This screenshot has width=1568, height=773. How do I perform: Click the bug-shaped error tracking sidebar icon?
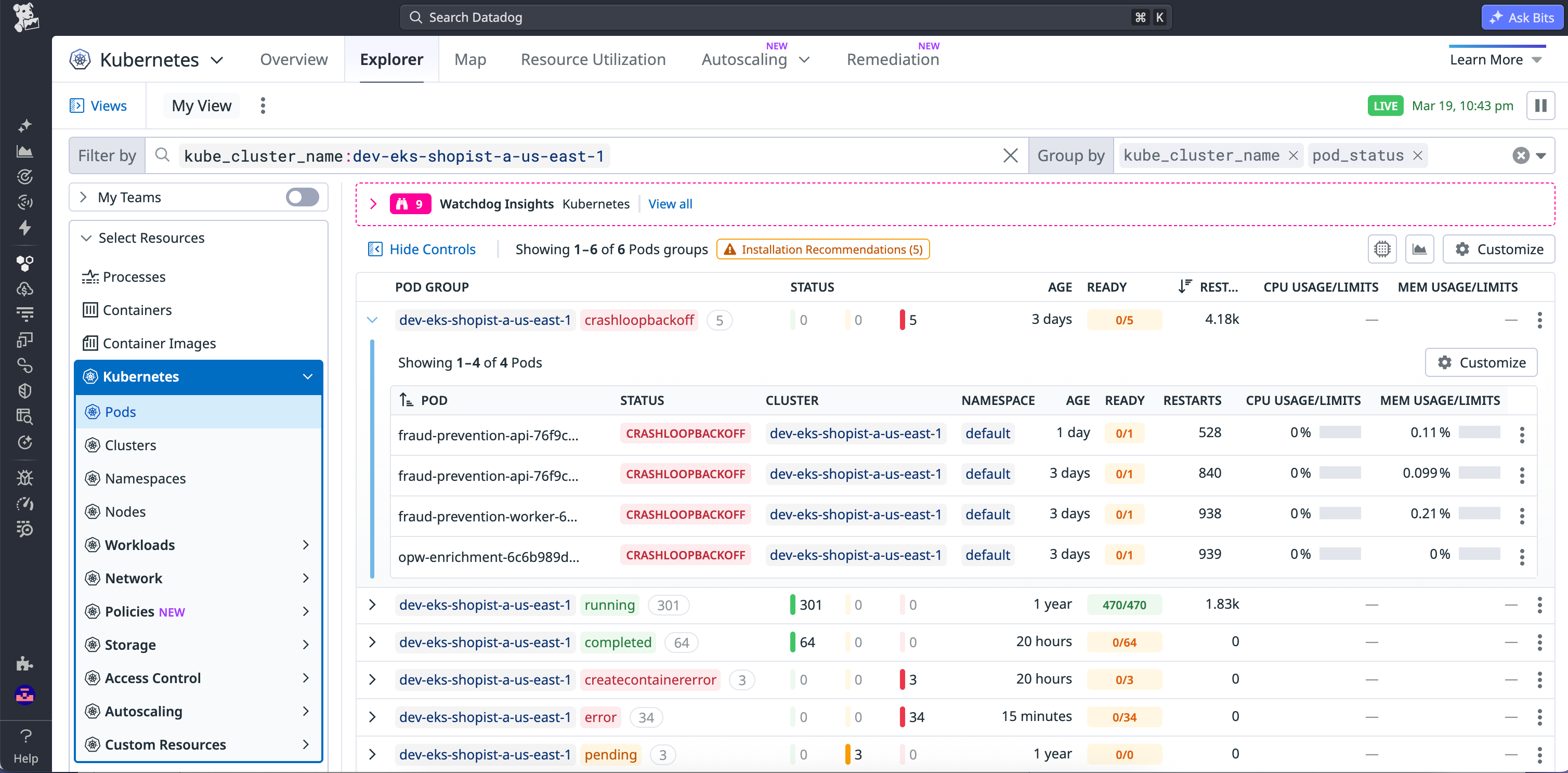pos(25,477)
